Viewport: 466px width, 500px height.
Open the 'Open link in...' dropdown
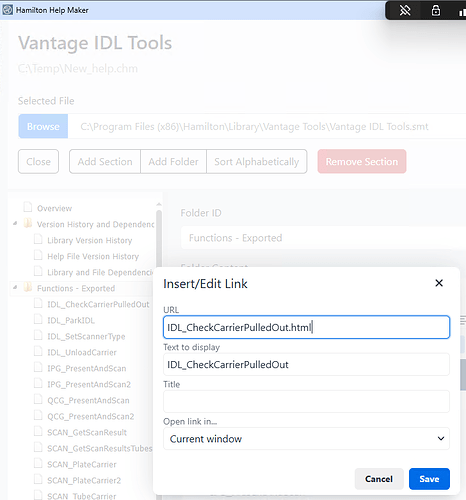(306, 439)
